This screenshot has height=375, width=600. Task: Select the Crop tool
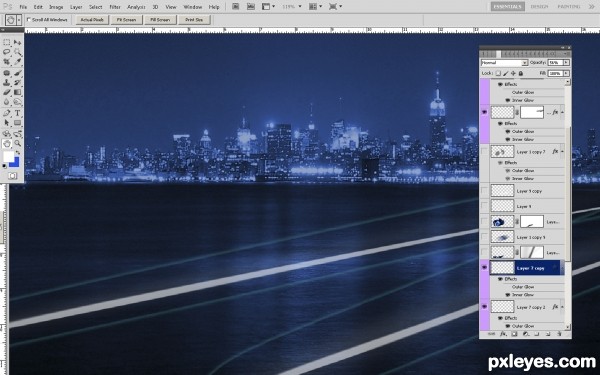click(x=7, y=61)
